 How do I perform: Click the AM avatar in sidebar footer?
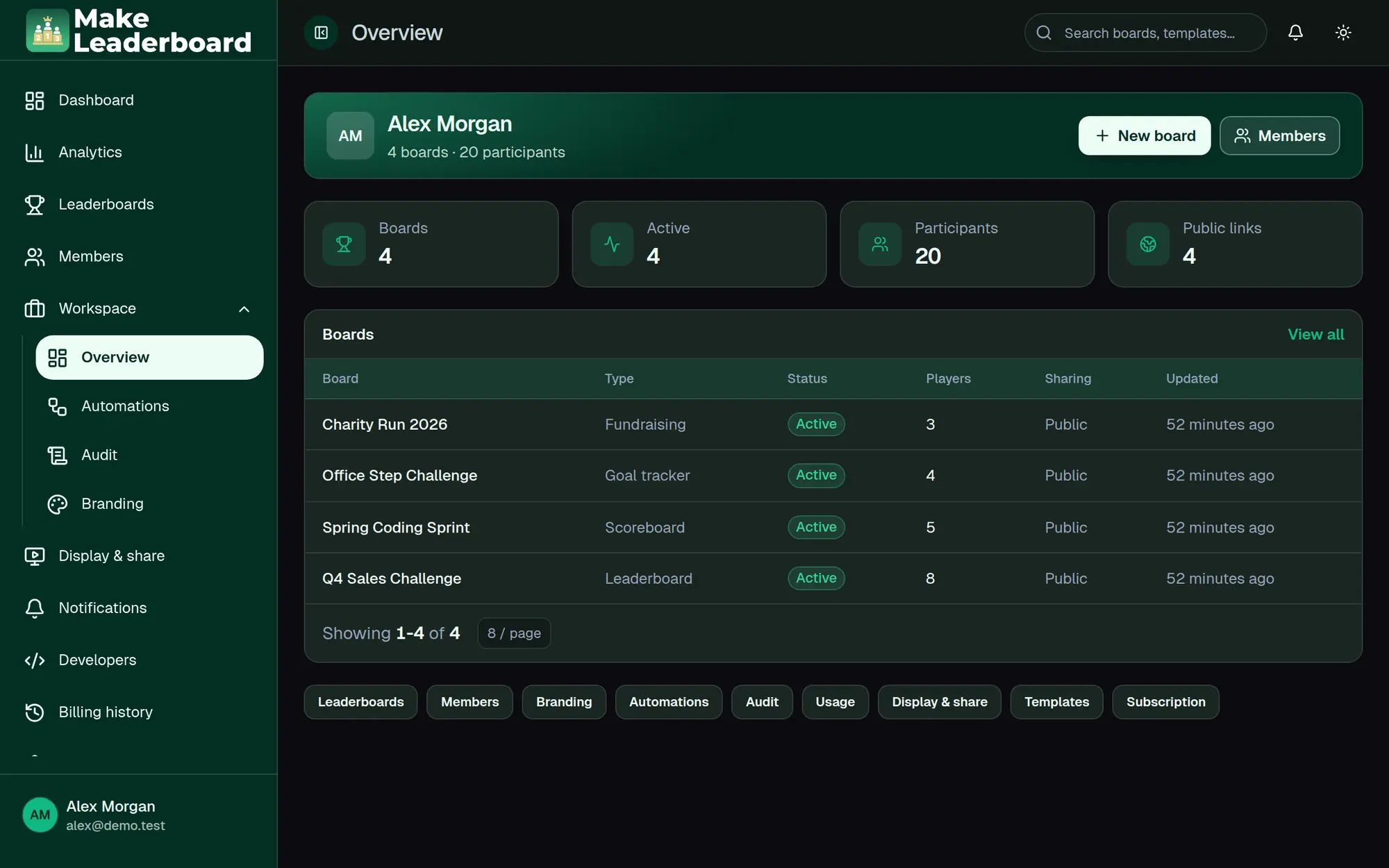(40, 815)
